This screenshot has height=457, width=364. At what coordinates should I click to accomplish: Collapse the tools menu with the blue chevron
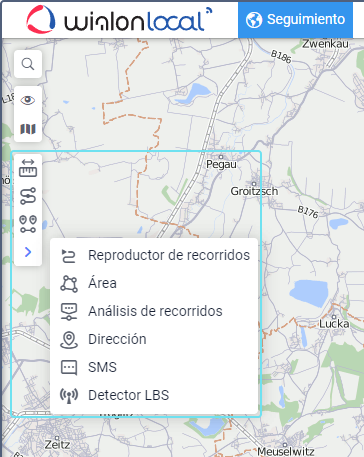click(x=28, y=252)
